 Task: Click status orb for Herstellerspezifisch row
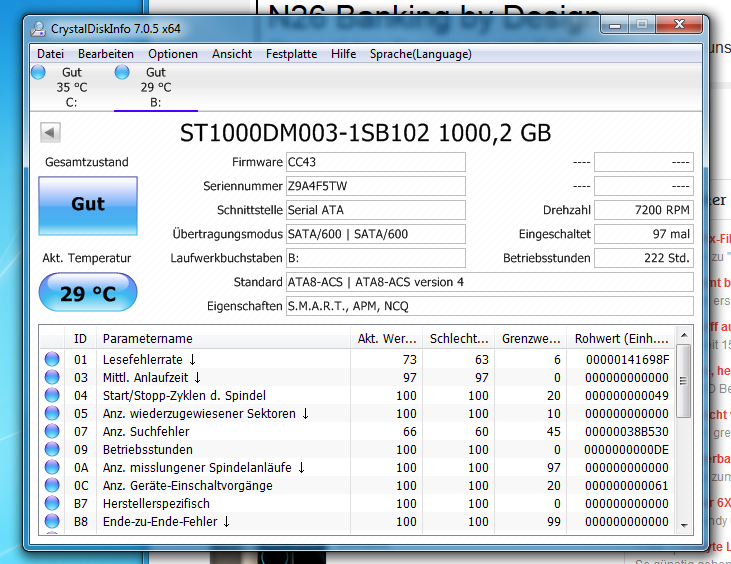[x=52, y=503]
